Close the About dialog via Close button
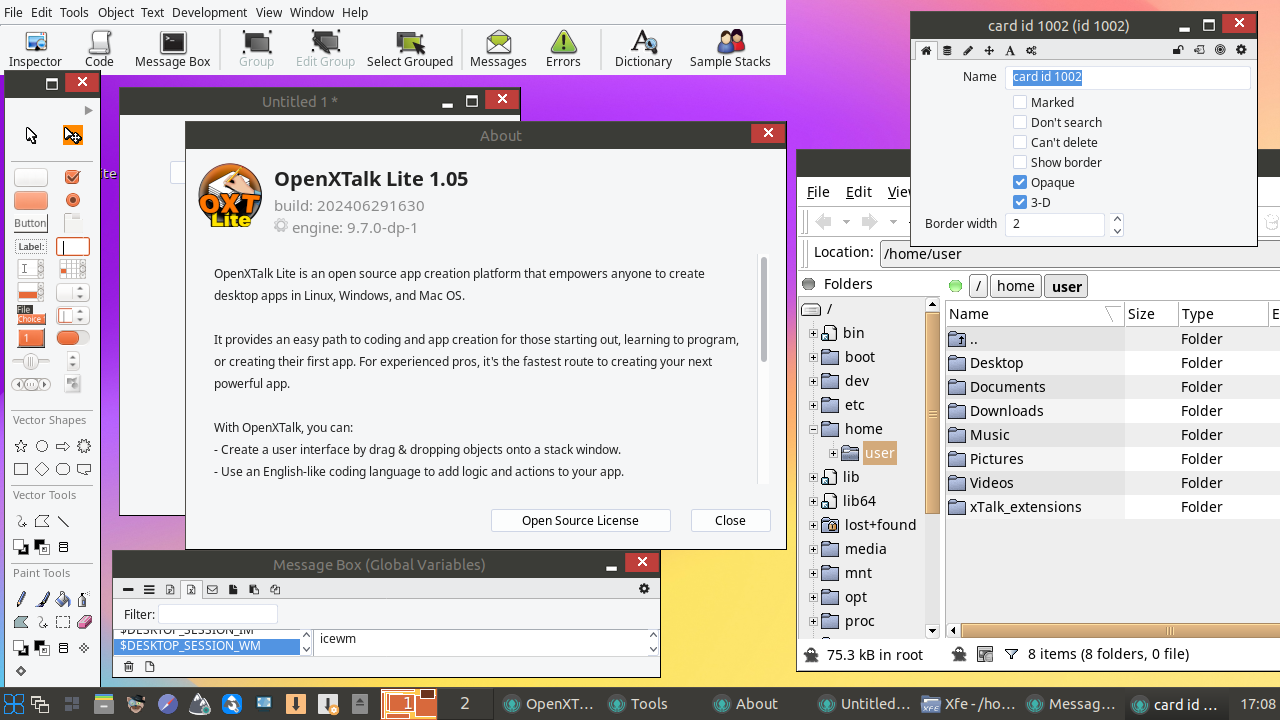The height and width of the screenshot is (720, 1280). [730, 520]
